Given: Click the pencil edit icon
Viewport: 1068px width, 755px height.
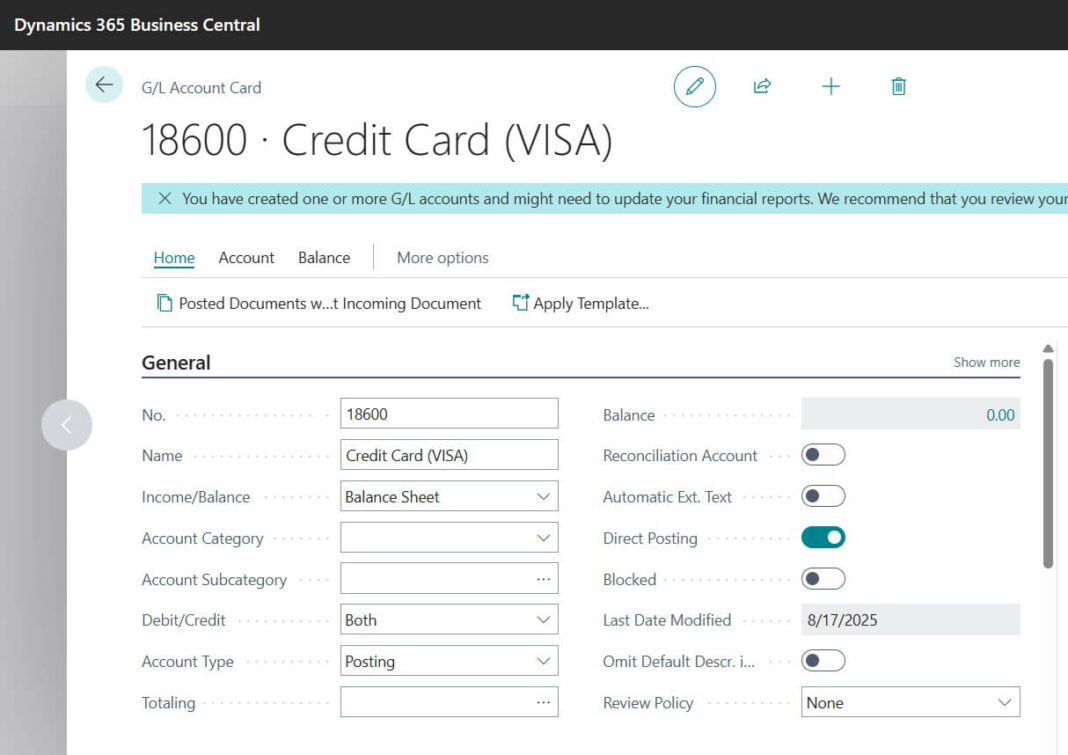Looking at the screenshot, I should coord(694,86).
